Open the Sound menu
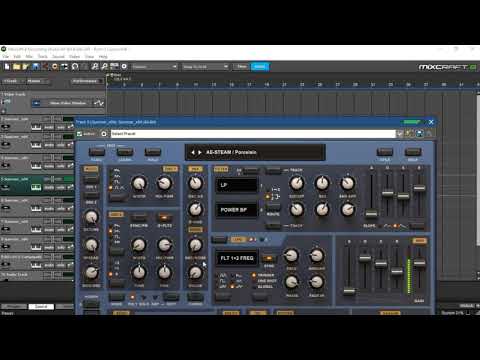Viewport: 480px width, 360px height. [x=58, y=57]
